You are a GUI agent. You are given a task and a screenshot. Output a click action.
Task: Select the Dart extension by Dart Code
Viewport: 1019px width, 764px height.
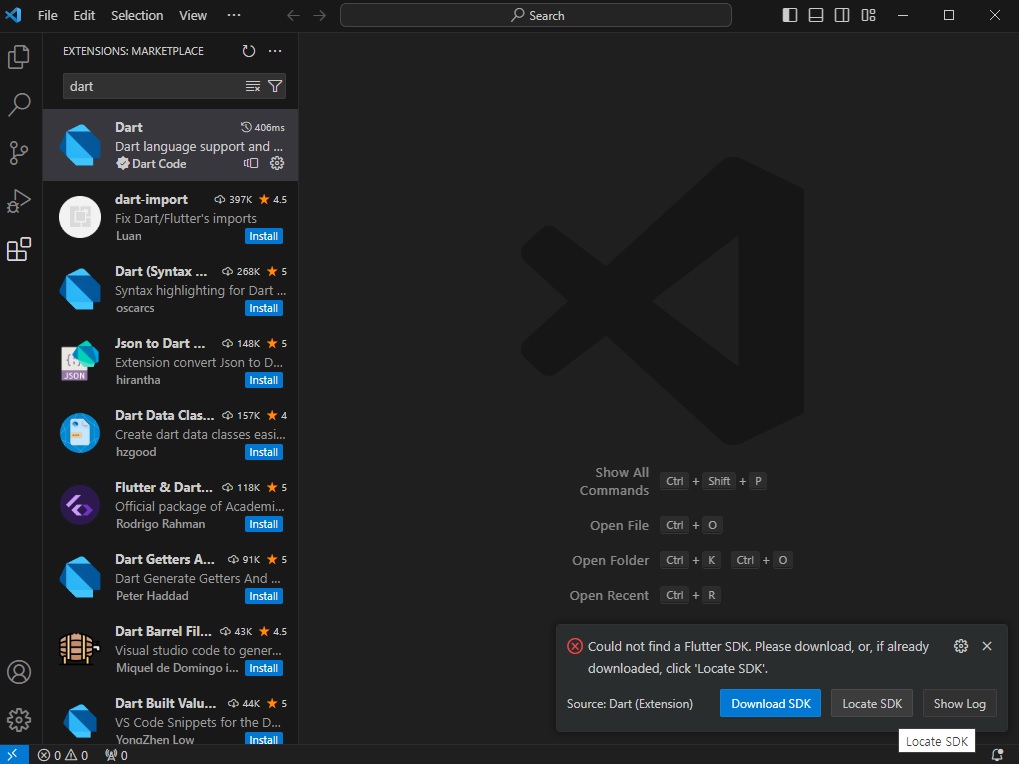170,145
